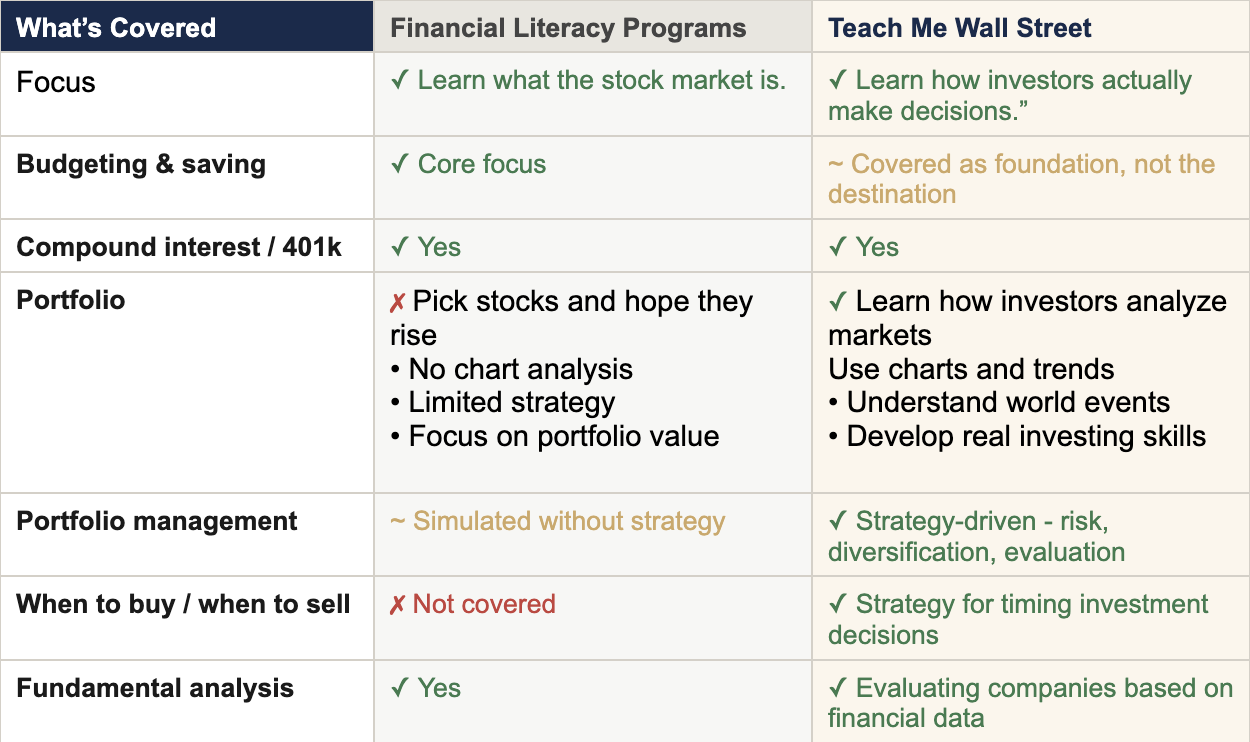The image size is (1250, 742).
Task: Click the checkmark before 'Evaluating companies based on'
Action: tap(837, 689)
